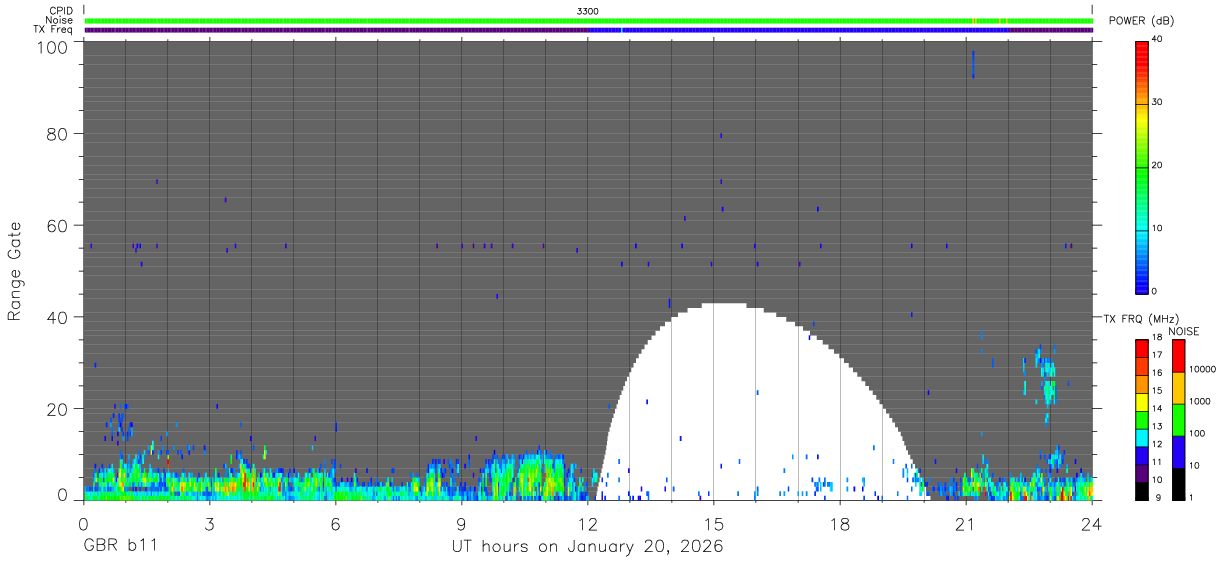Click the 20 label on the POWER scale
This screenshot has width=1228, height=567.
coord(1158,165)
